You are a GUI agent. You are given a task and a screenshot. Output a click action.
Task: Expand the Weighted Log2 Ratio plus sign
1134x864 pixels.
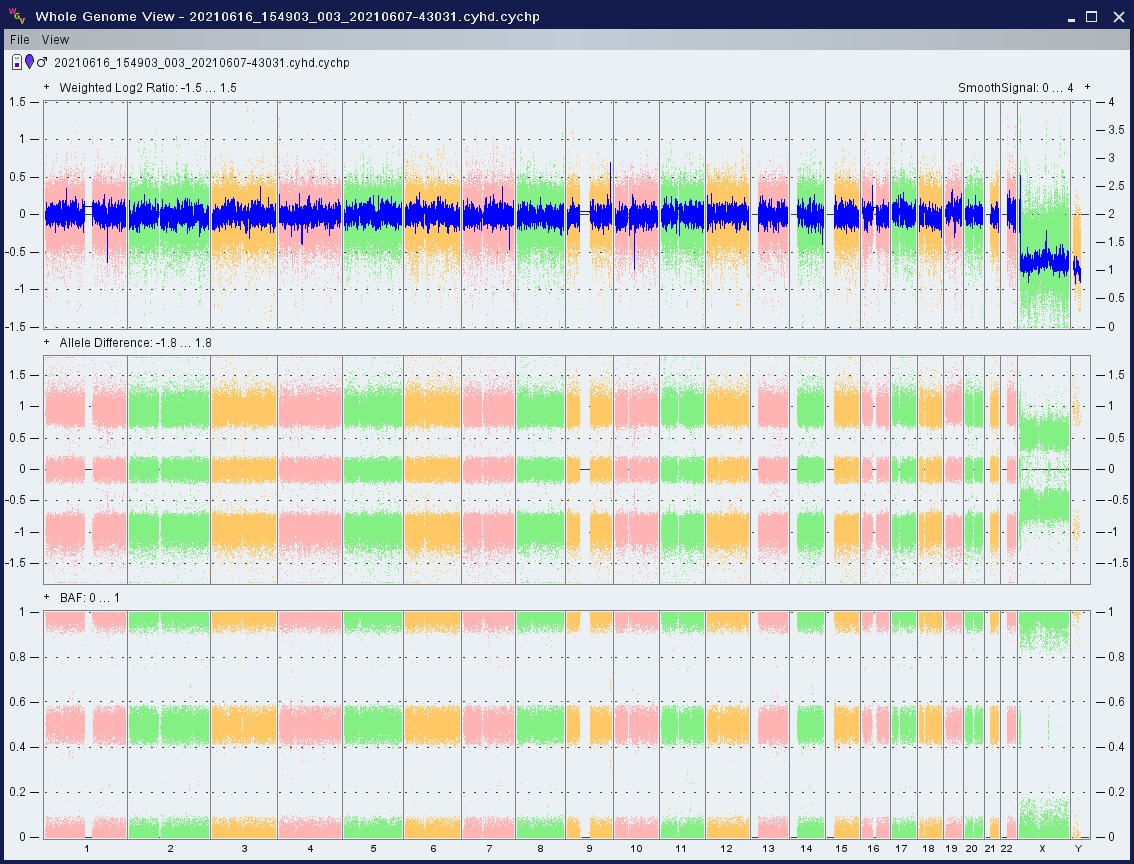click(x=47, y=87)
